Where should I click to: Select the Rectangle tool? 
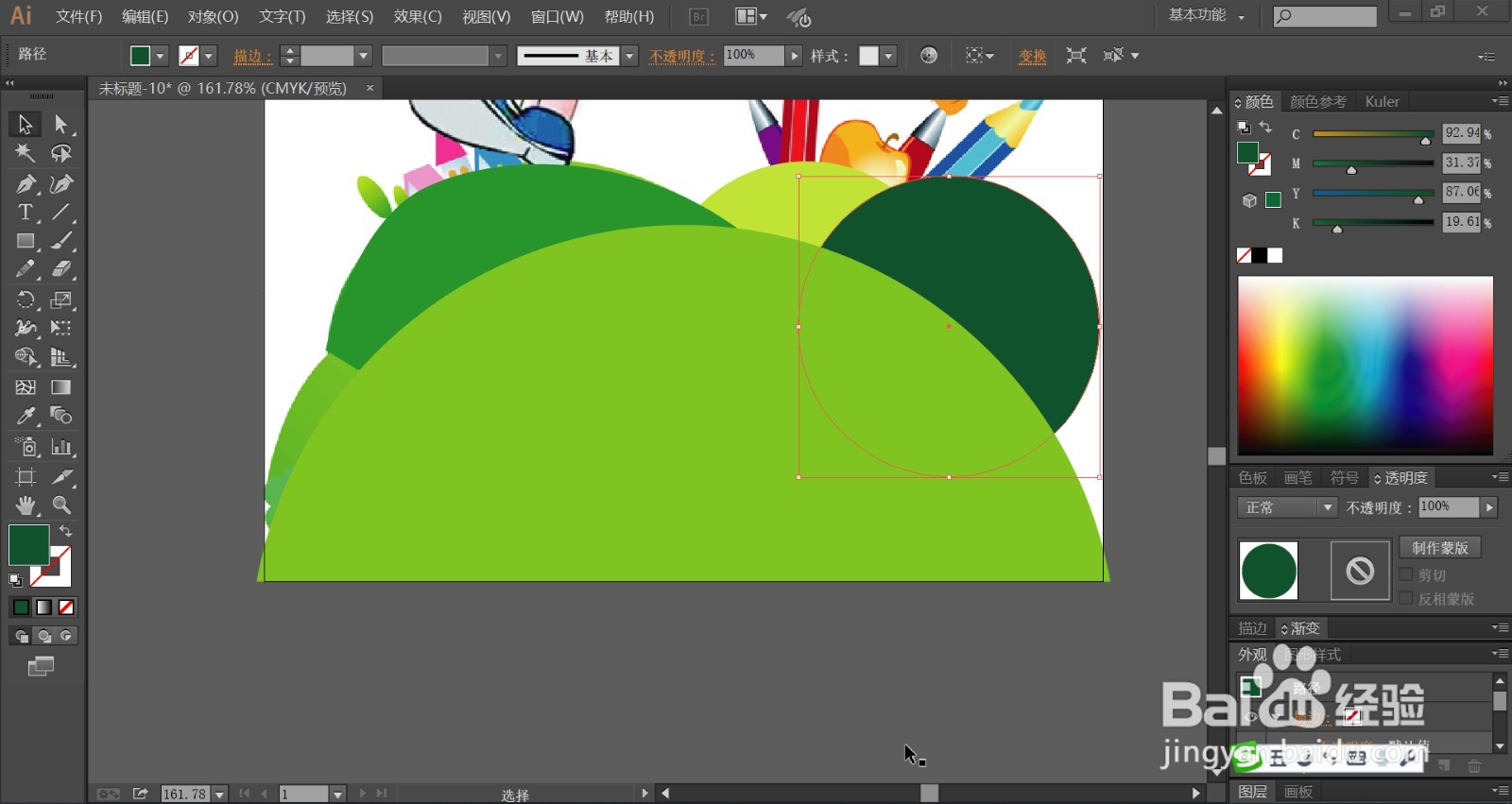tap(25, 241)
